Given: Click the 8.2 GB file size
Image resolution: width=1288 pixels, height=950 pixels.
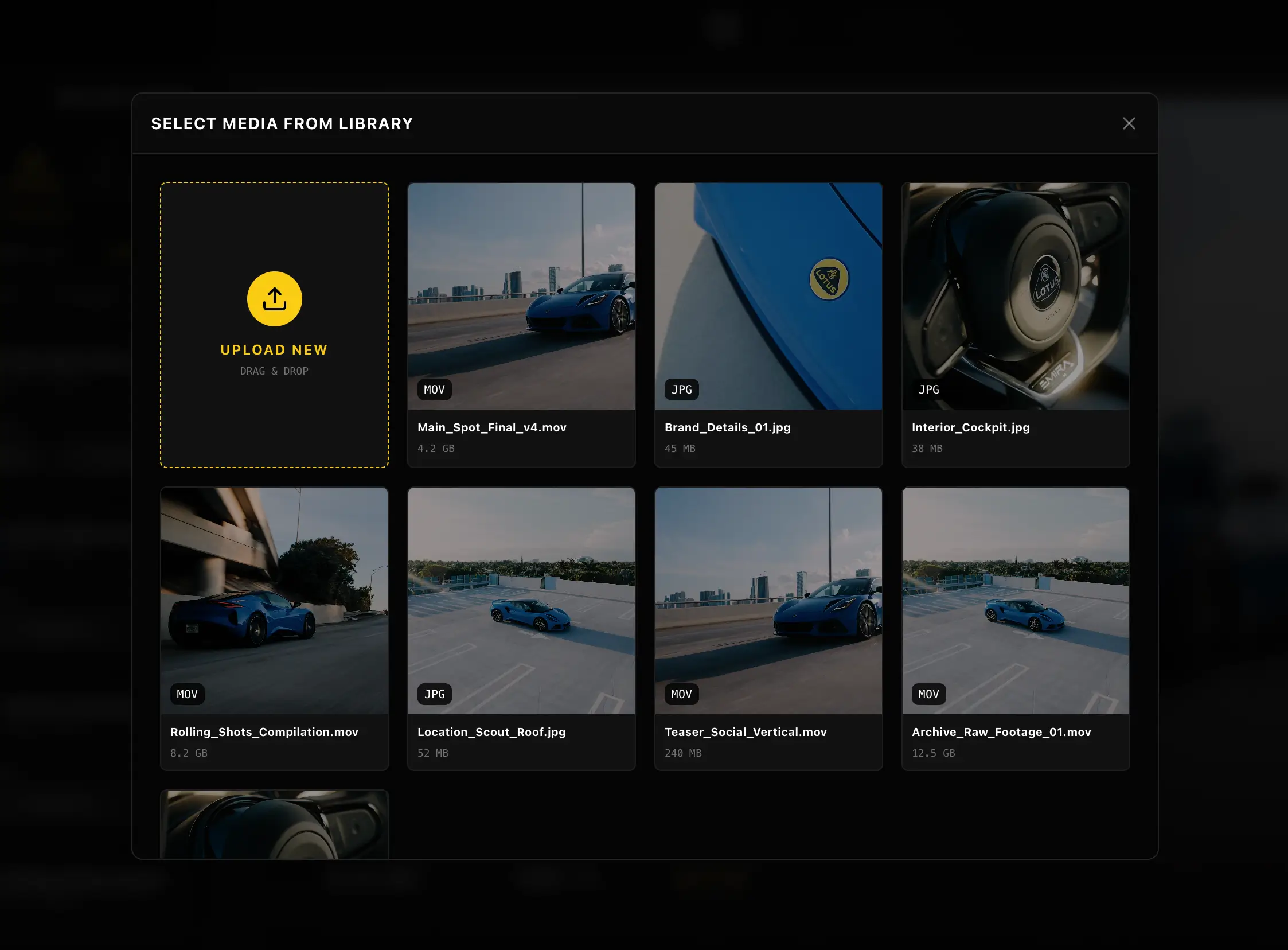Looking at the screenshot, I should 189,753.
